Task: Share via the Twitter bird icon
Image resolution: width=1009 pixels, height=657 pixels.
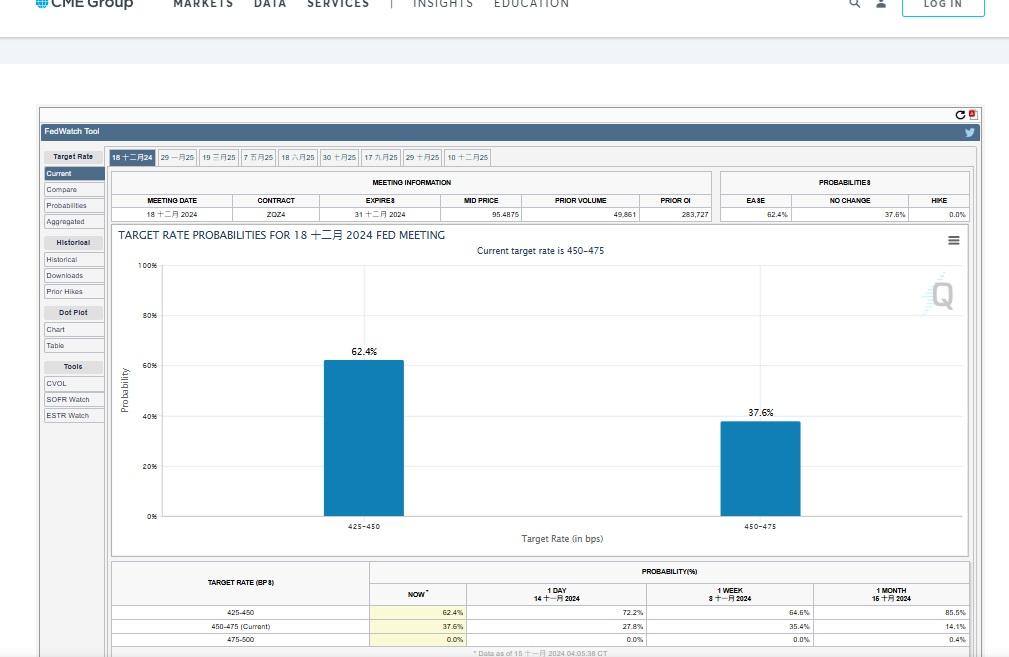Action: [x=969, y=132]
